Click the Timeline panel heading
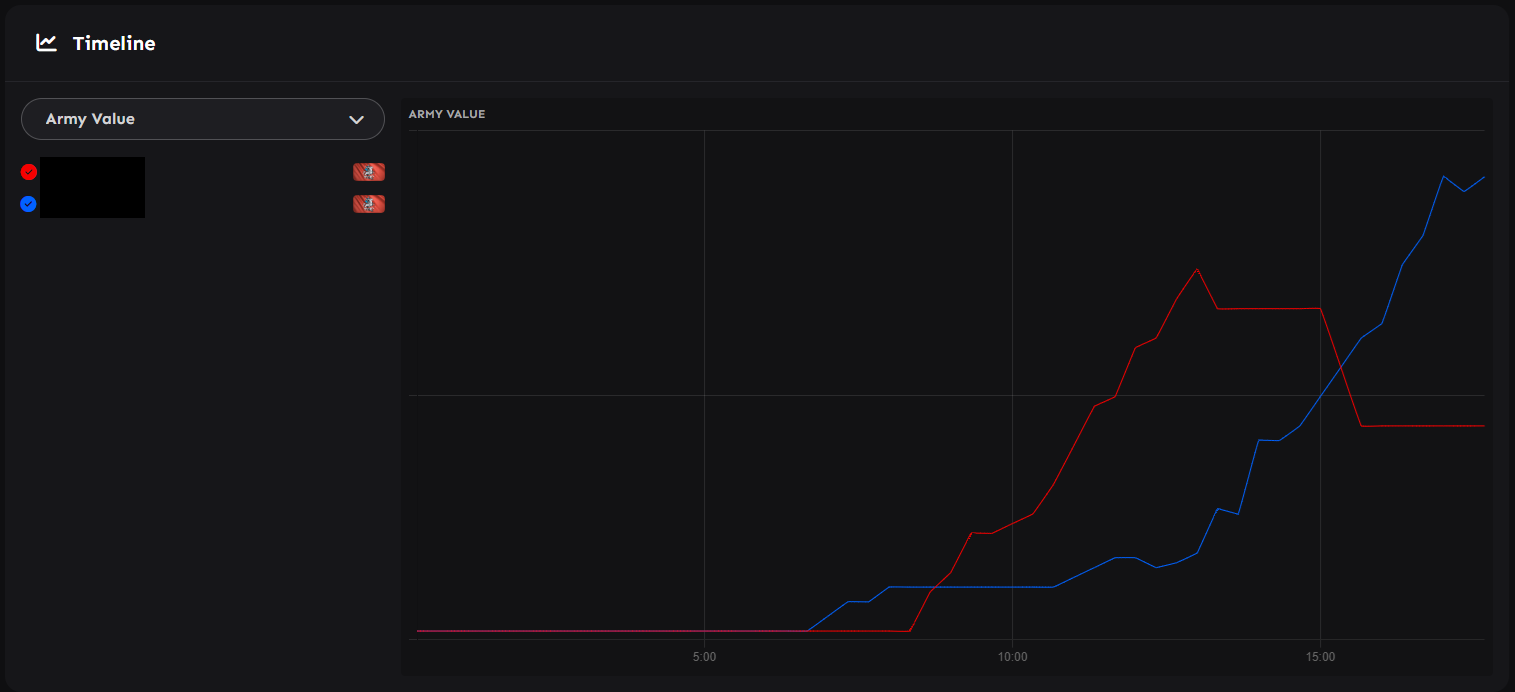Image resolution: width=1515 pixels, height=692 pixels. click(113, 43)
